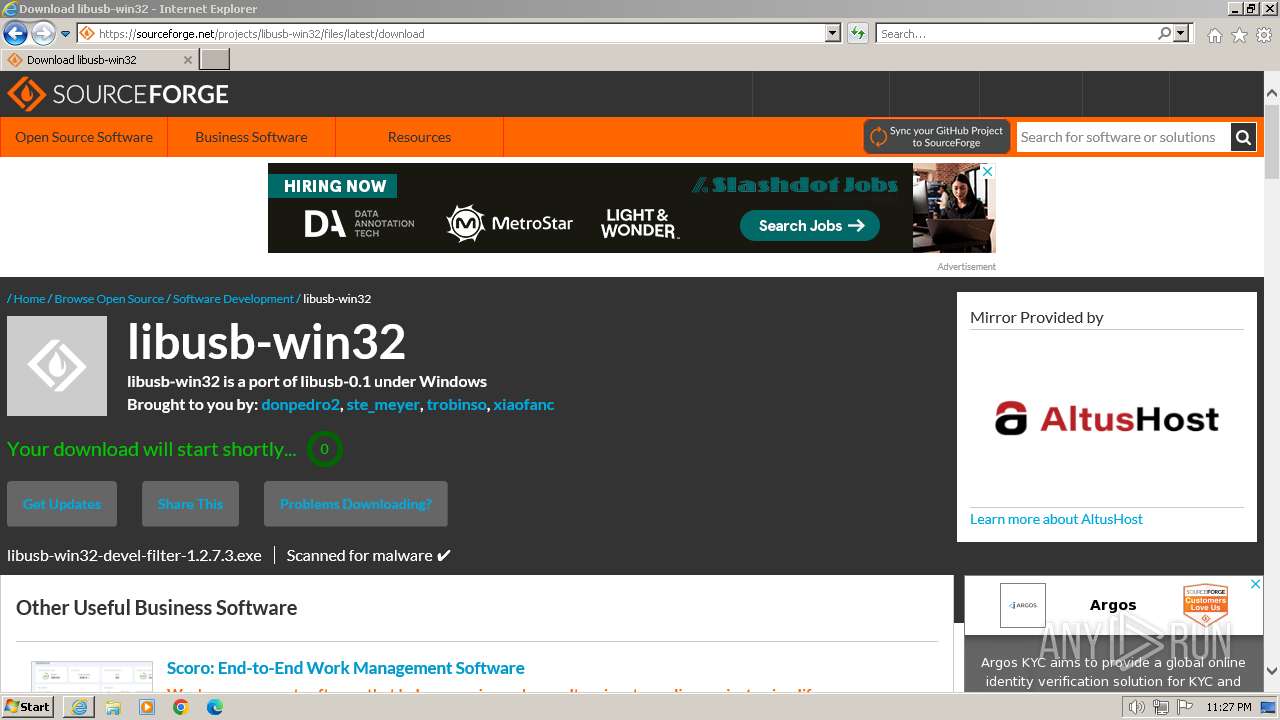Click the download countdown circle
Screen dimensions: 1280x720
(x=324, y=449)
